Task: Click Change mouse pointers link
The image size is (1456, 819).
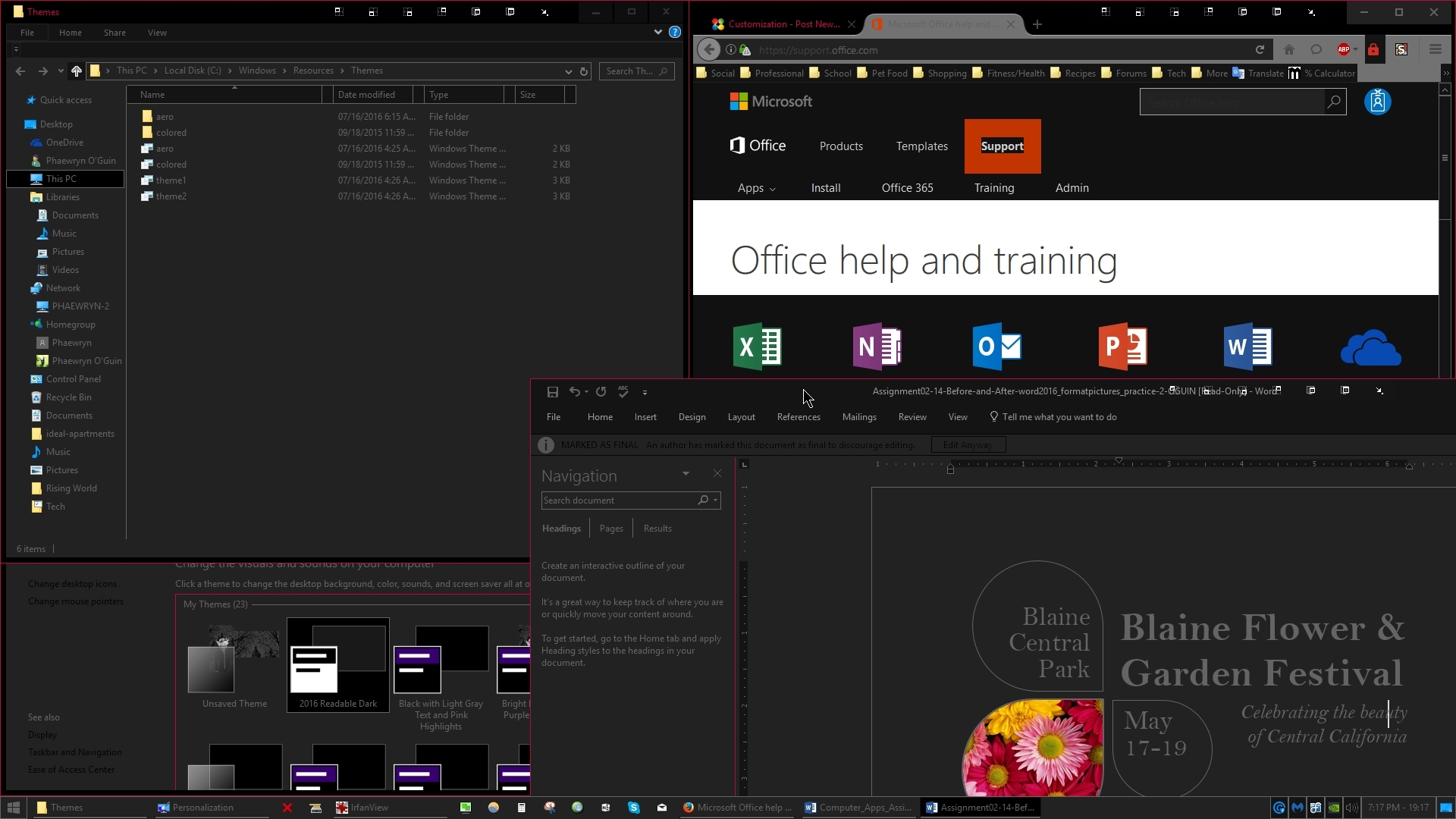Action: click(76, 601)
